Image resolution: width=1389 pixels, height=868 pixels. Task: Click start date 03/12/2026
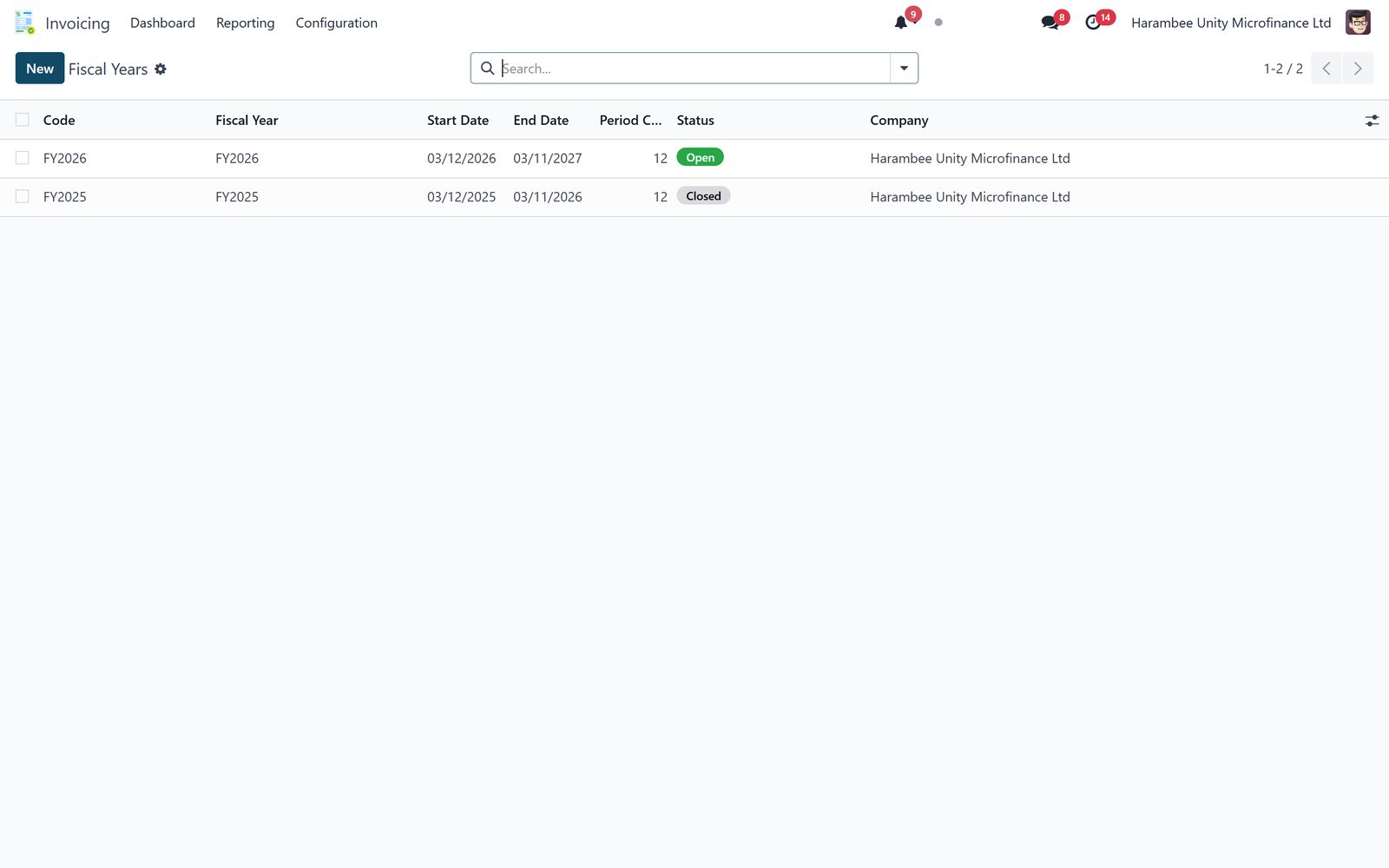tap(461, 158)
